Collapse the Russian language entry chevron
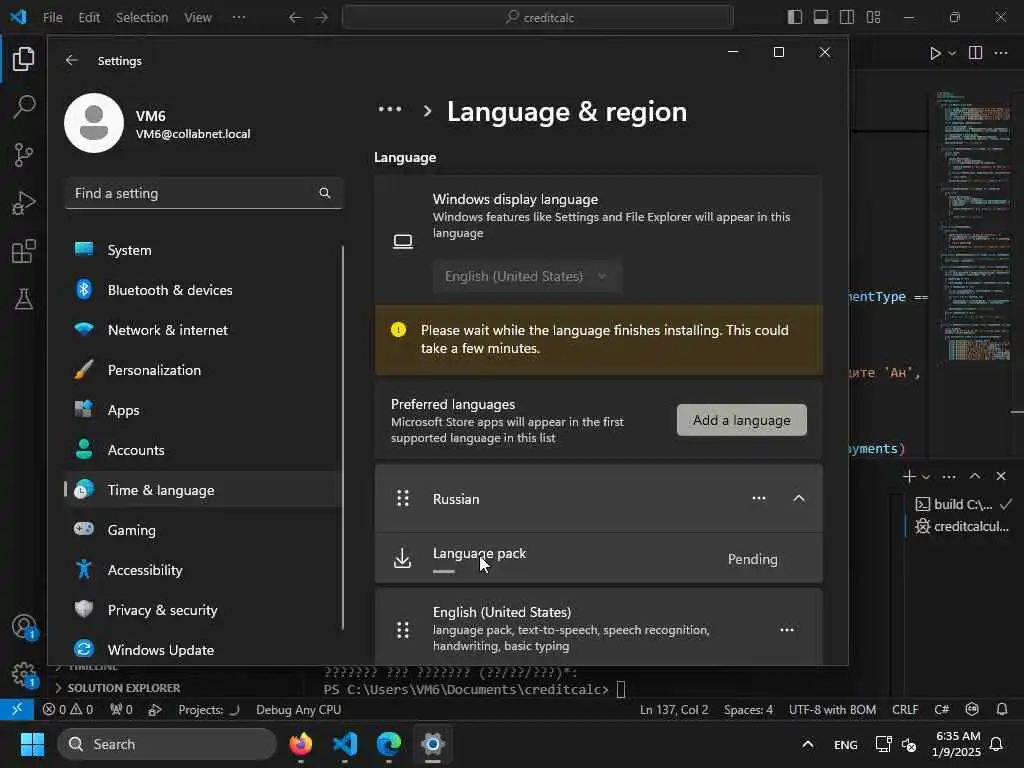The height and width of the screenshot is (768, 1024). click(799, 498)
